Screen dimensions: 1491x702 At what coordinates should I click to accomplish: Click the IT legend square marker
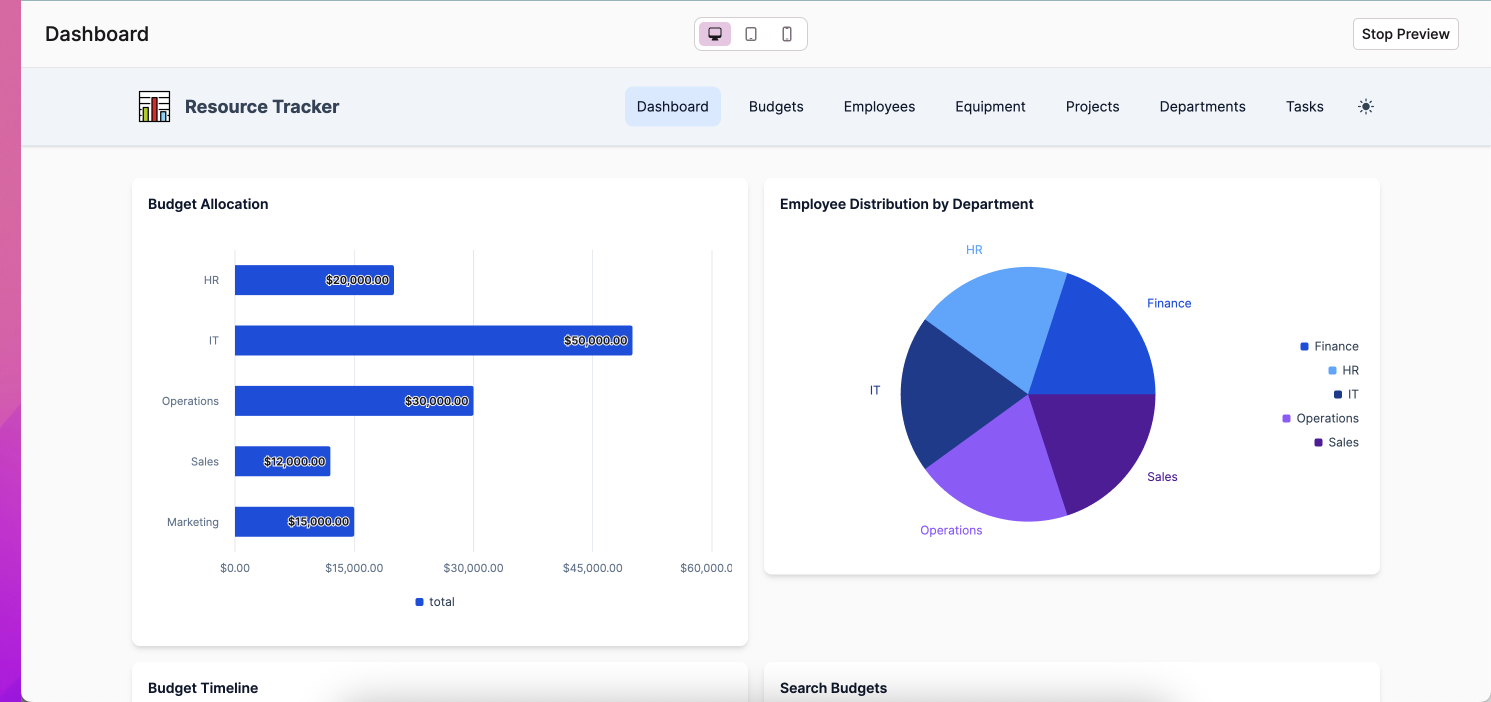pyautogui.click(x=1338, y=394)
